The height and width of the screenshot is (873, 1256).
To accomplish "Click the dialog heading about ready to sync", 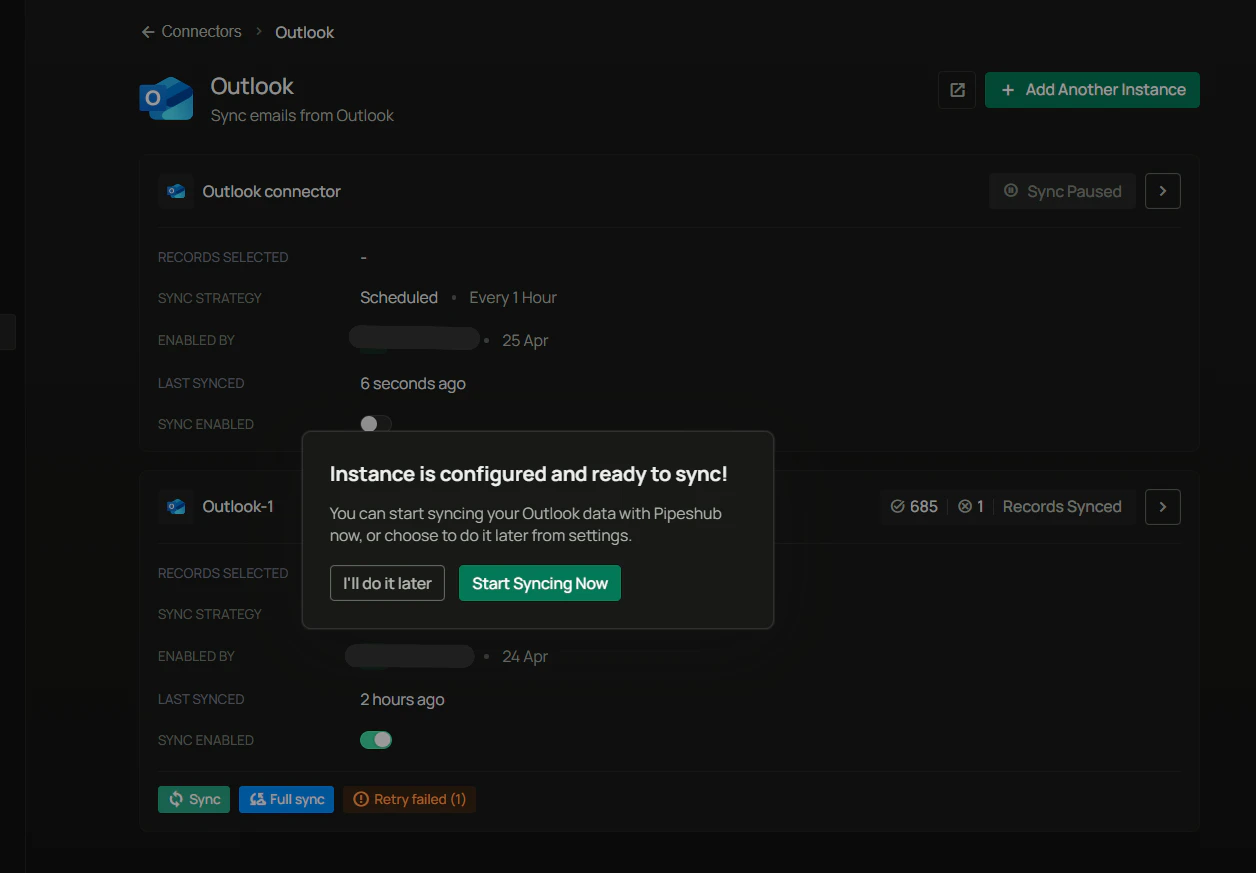I will 529,474.
